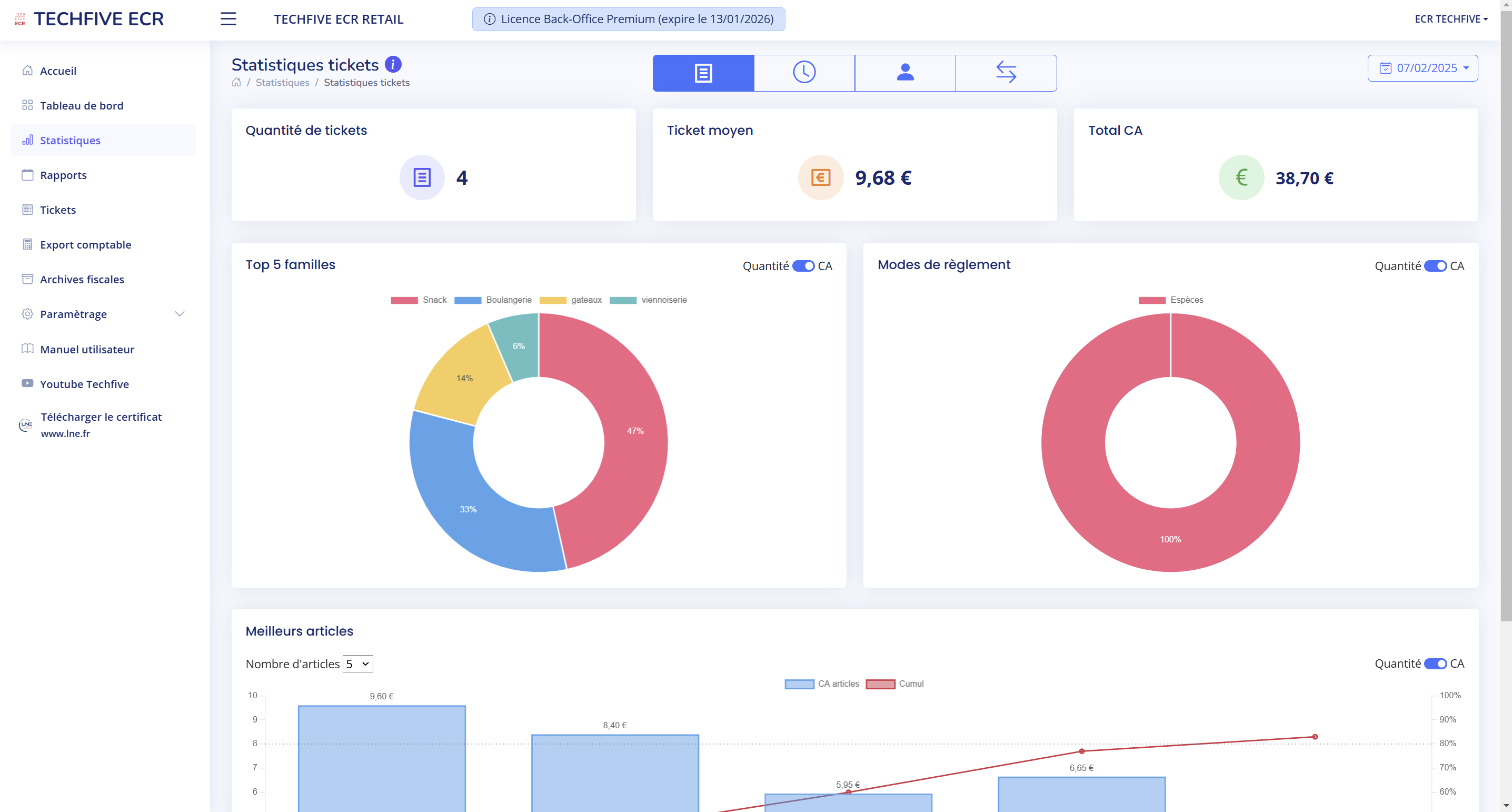1512x812 pixels.
Task: Click the 6,65 € bar in chart
Action: 1081,795
